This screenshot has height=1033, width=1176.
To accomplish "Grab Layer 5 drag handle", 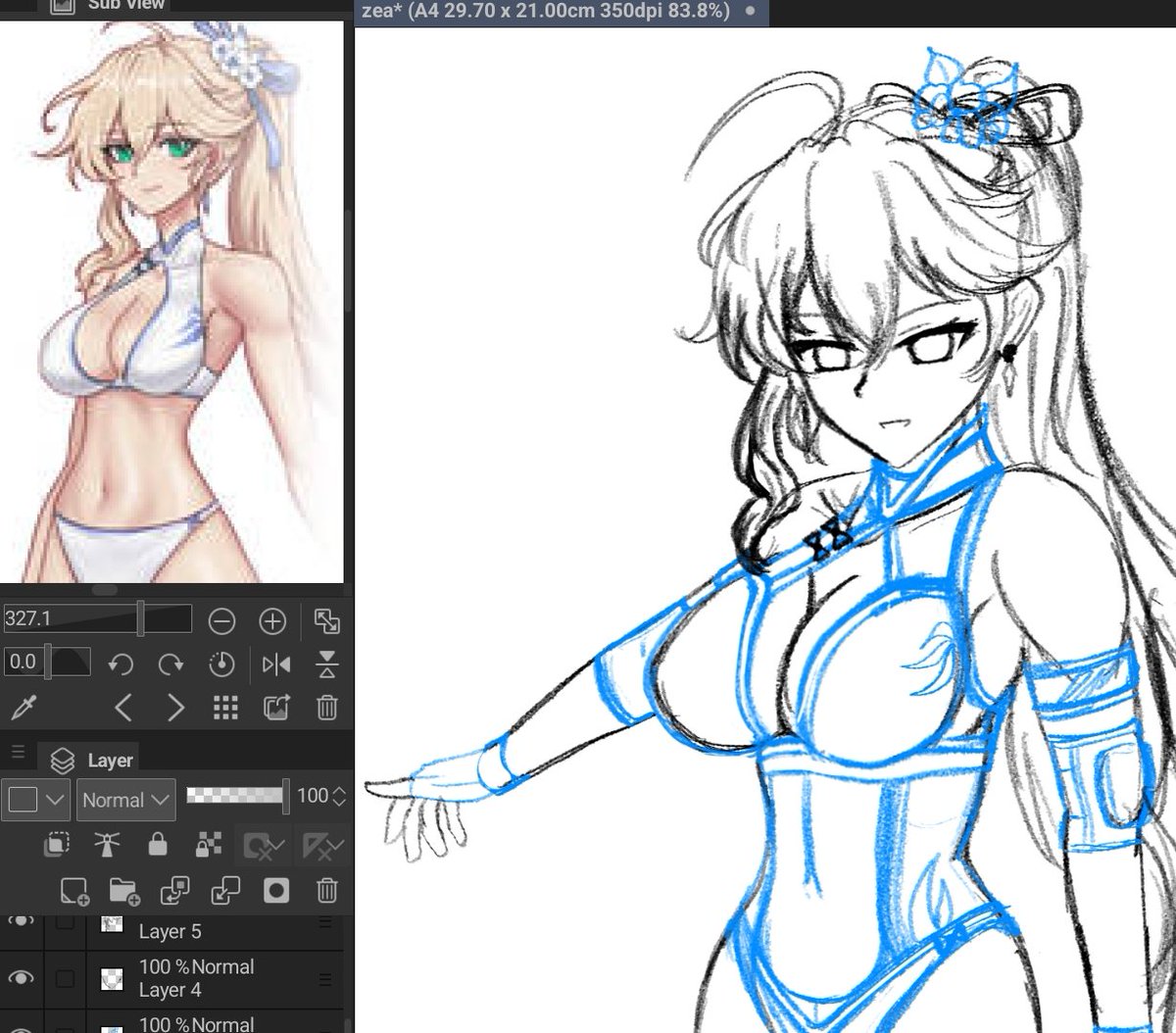I will click(x=325, y=923).
